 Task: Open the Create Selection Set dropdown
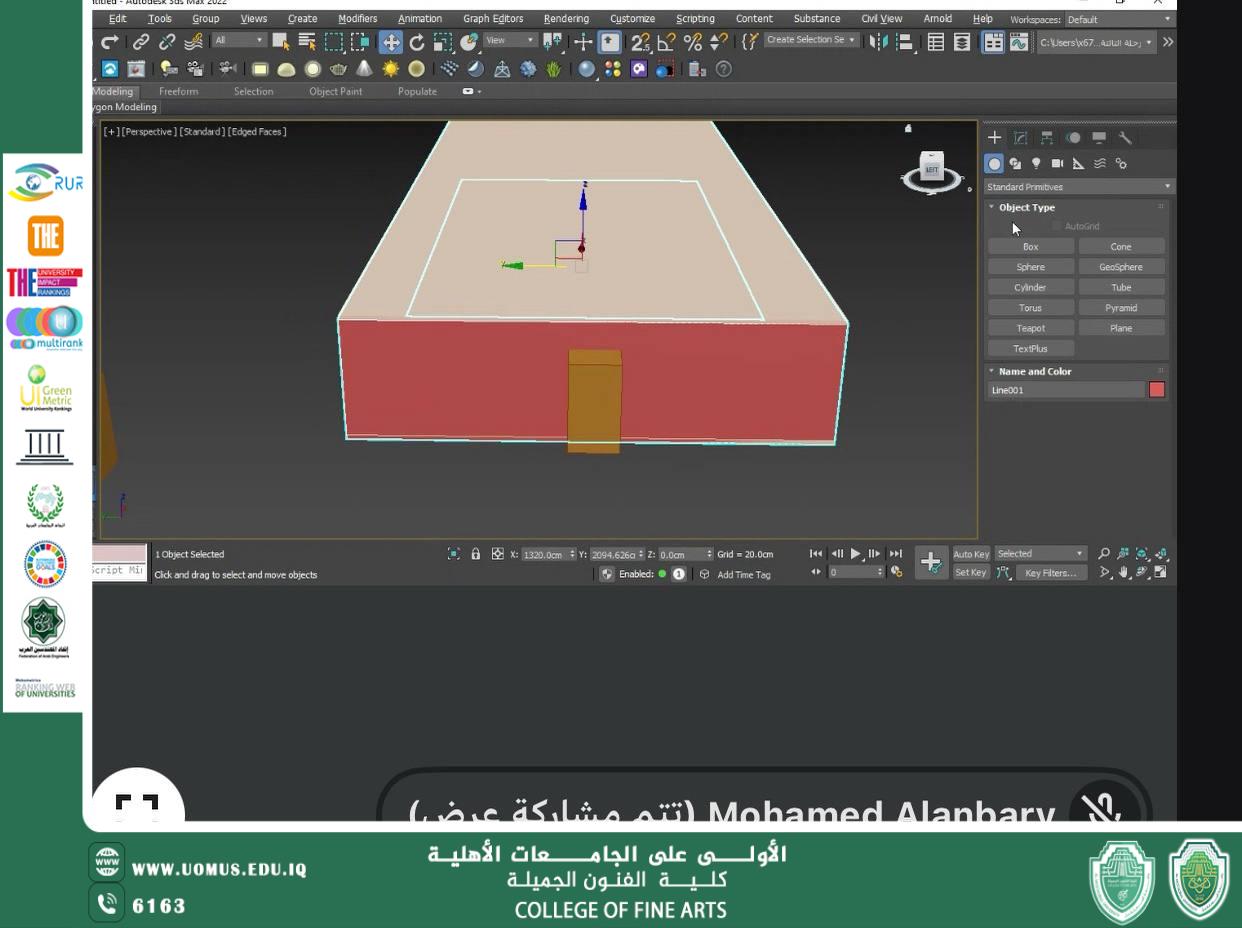pyautogui.click(x=811, y=40)
